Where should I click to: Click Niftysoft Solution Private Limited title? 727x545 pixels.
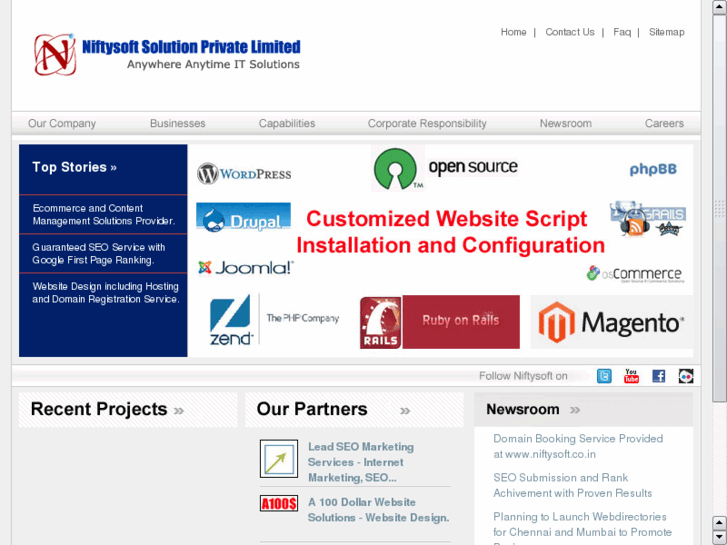(x=191, y=47)
